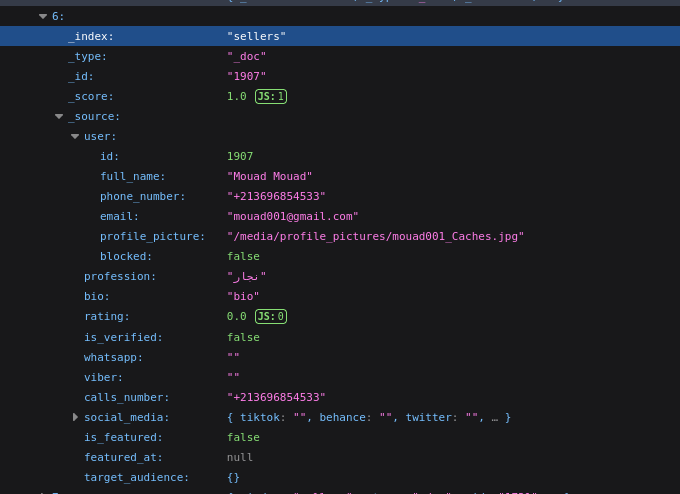Select the full_name key

(x=133, y=176)
